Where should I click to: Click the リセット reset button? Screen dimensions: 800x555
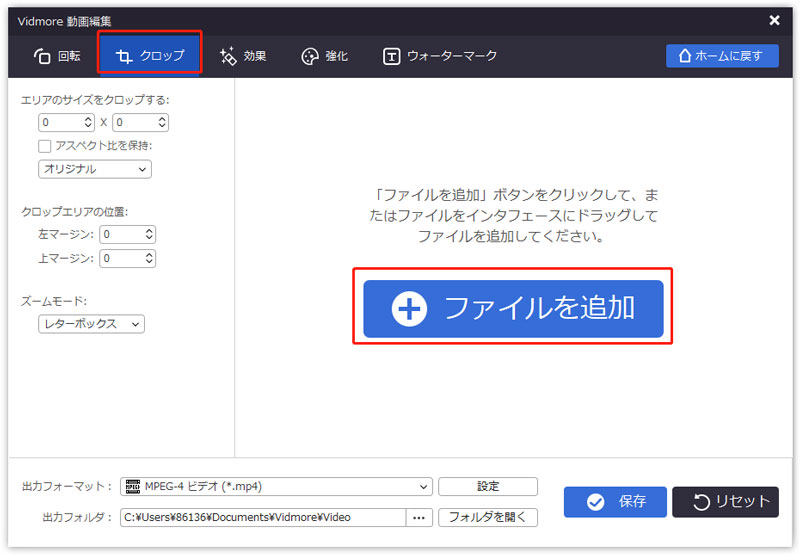726,502
